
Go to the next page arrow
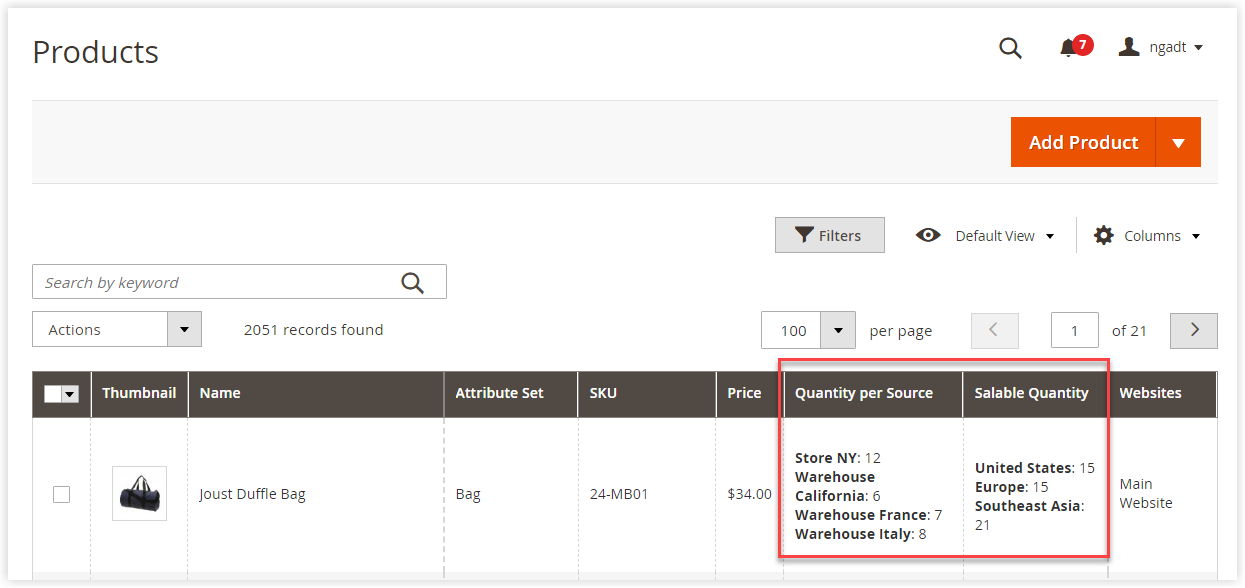coord(1193,330)
